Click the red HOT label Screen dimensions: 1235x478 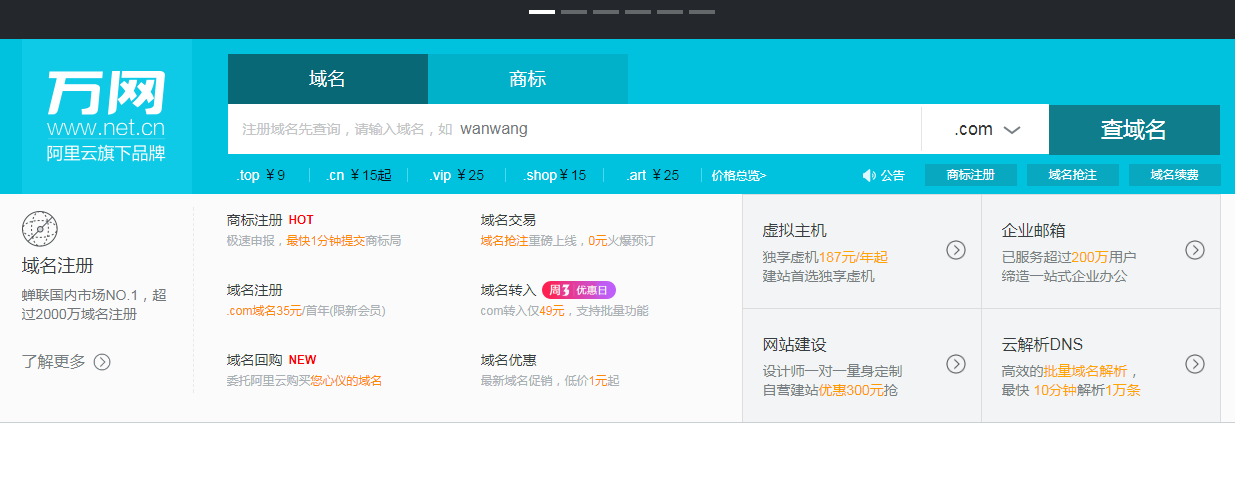[301, 220]
